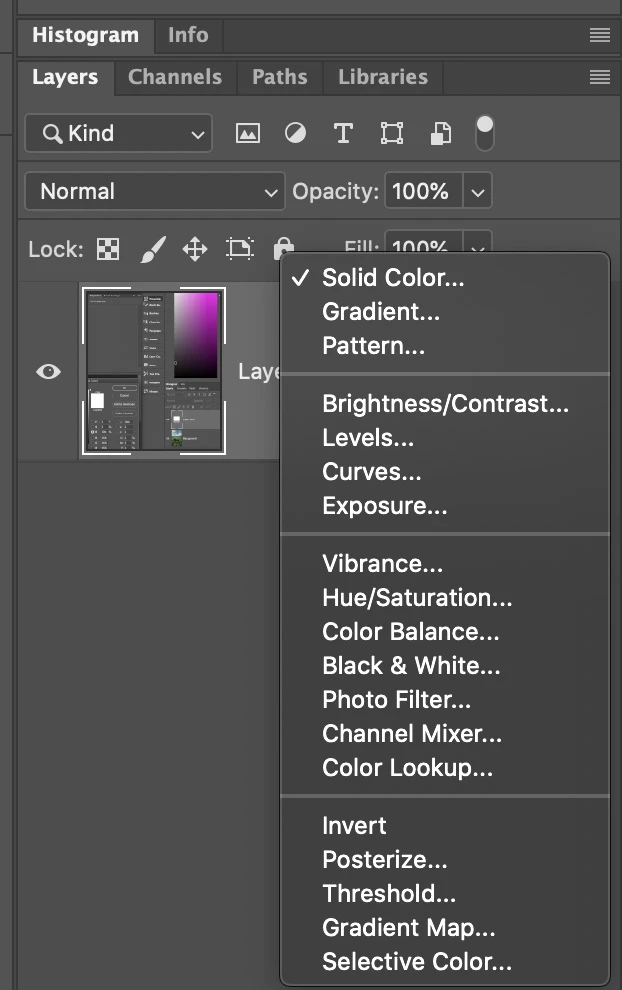Filter layers by pixel image icon
The height and width of the screenshot is (990, 622).
(248, 133)
